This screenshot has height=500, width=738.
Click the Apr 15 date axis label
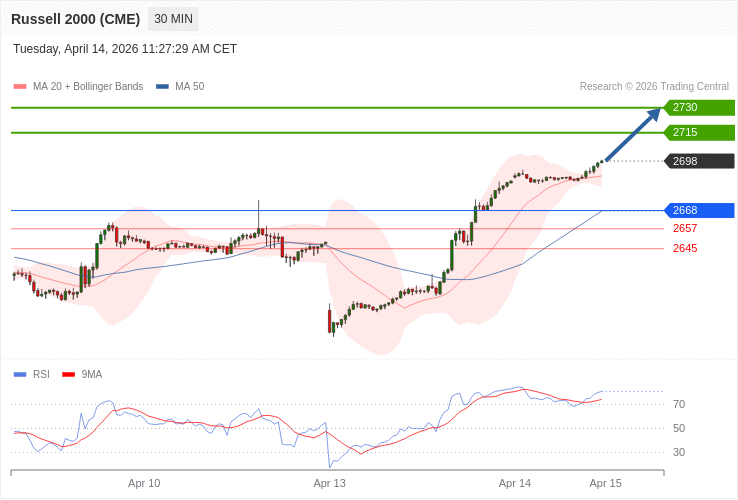pos(605,483)
